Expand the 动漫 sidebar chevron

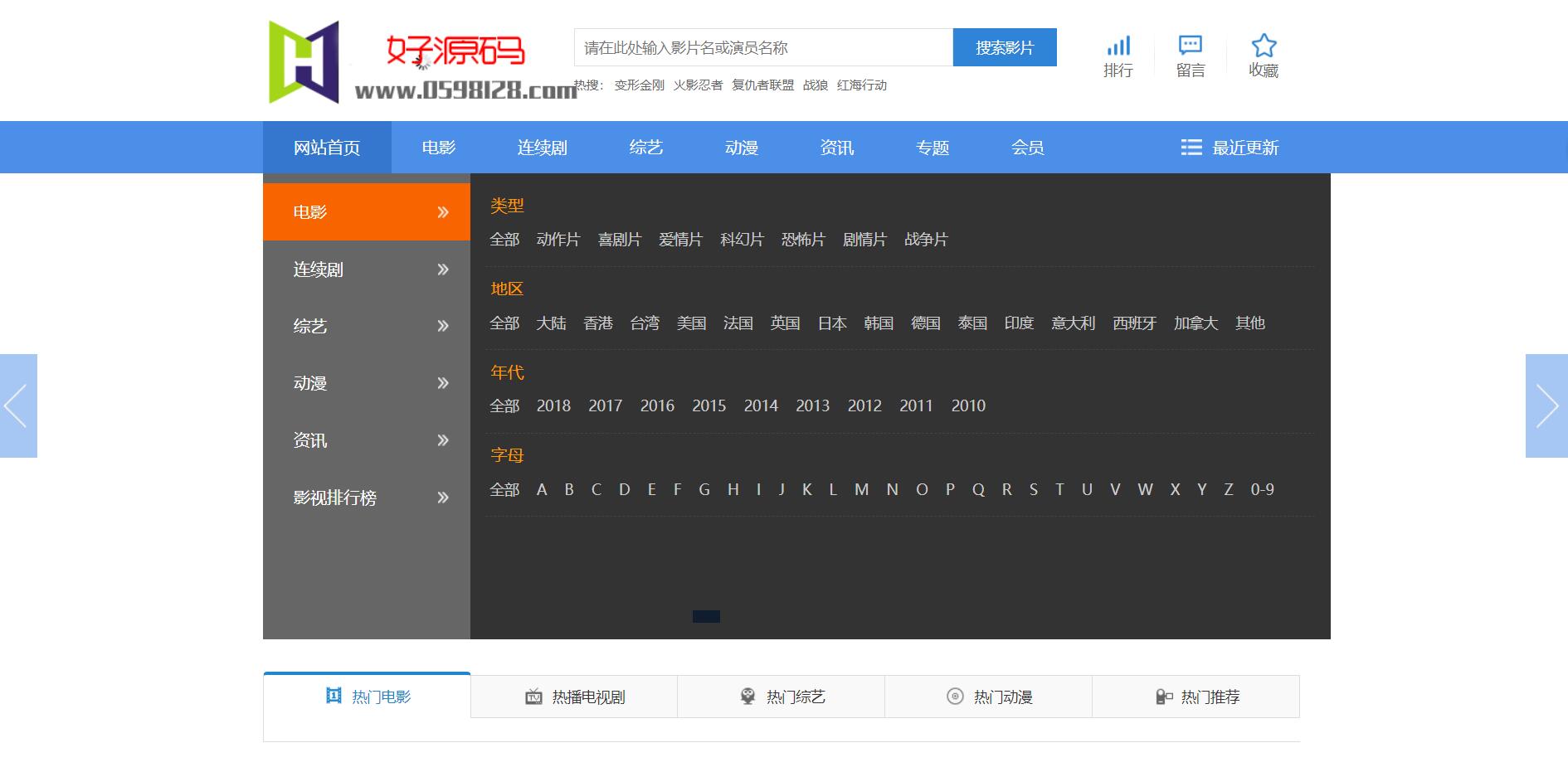point(443,383)
